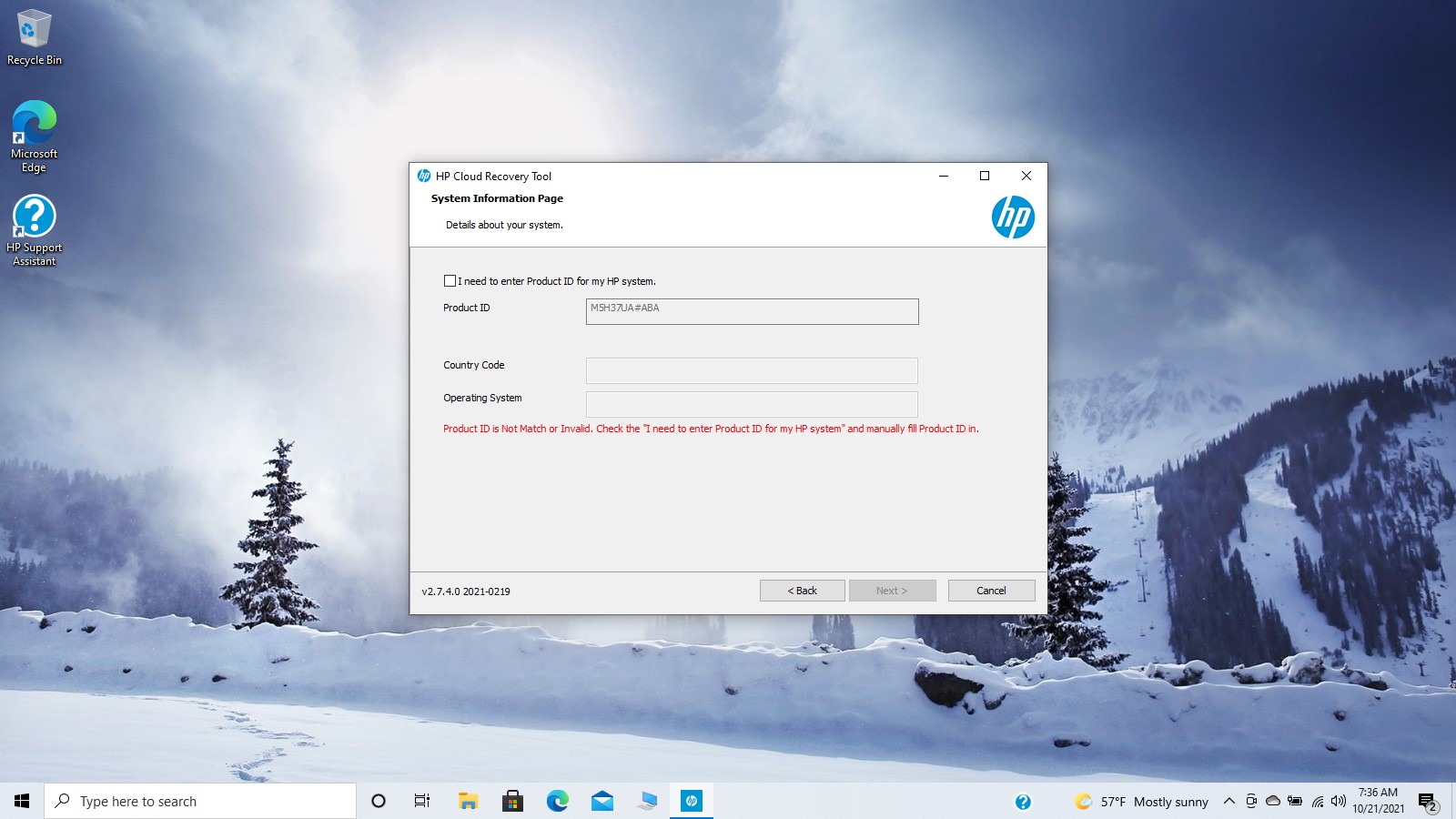Launch Microsoft Store from the taskbar
The image size is (1456, 819).
pos(512,801)
